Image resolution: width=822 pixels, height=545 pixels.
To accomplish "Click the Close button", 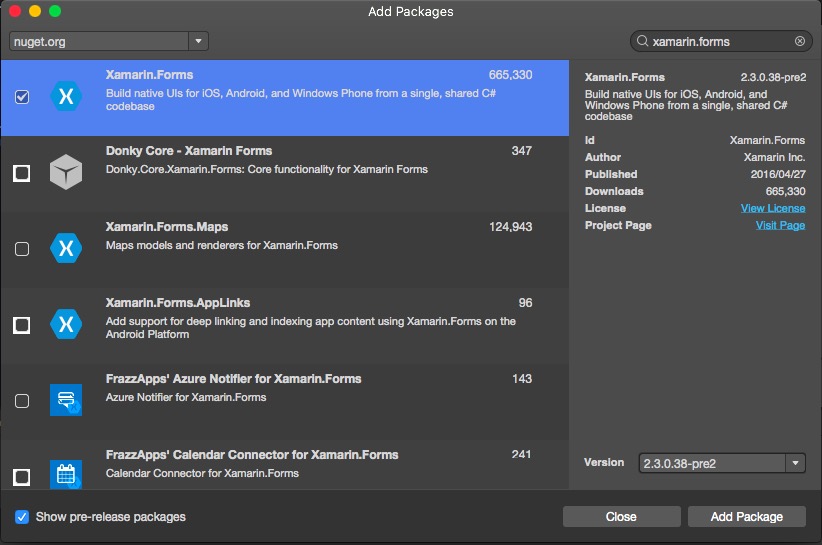I will tap(621, 517).
